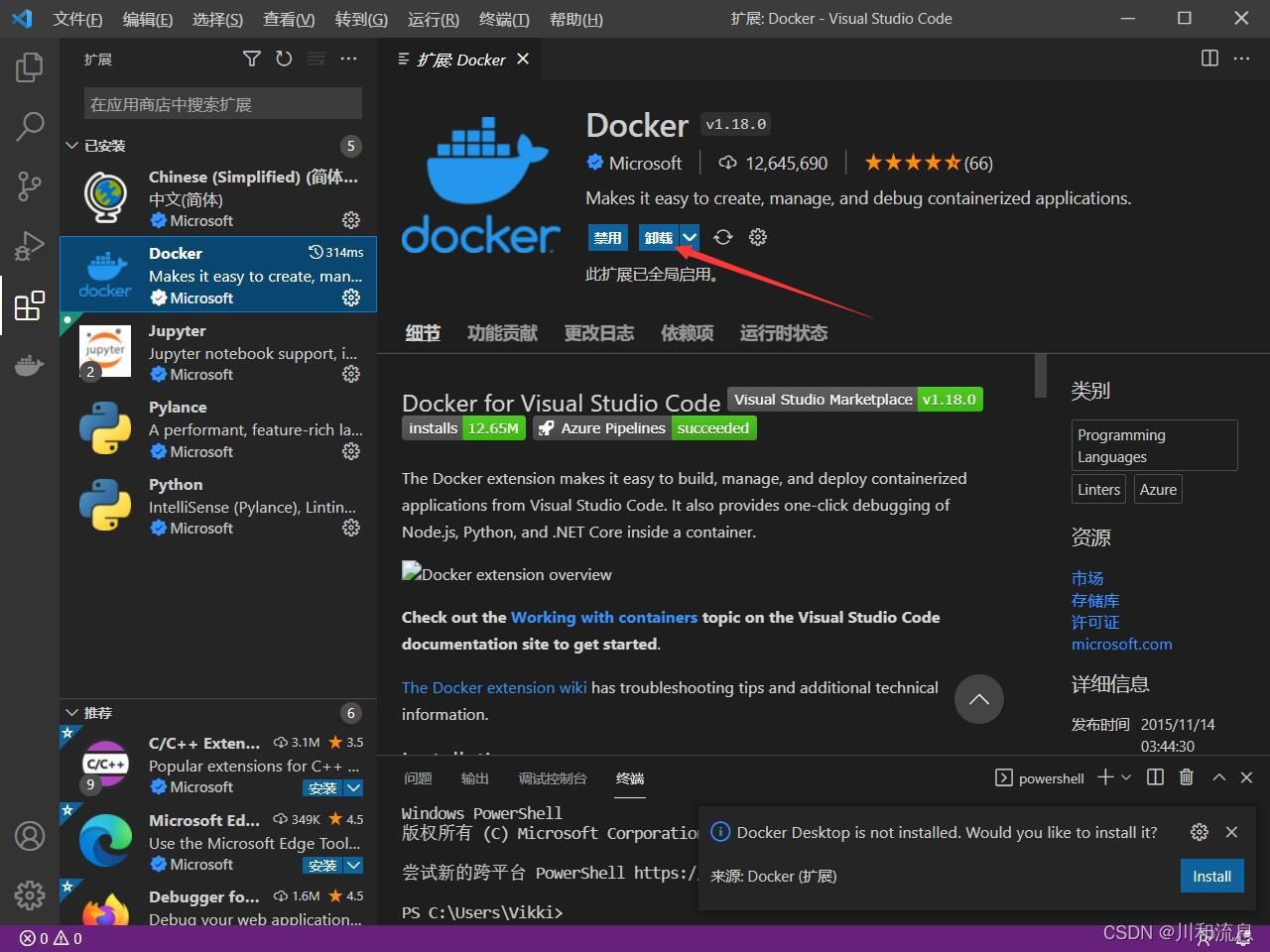This screenshot has height=952, width=1270.
Task: Open Manage gear for Docker in list
Action: (x=351, y=297)
